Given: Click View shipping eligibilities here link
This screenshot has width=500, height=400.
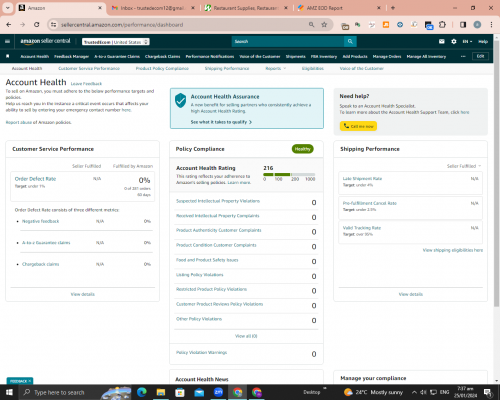Looking at the screenshot, I should tap(453, 250).
